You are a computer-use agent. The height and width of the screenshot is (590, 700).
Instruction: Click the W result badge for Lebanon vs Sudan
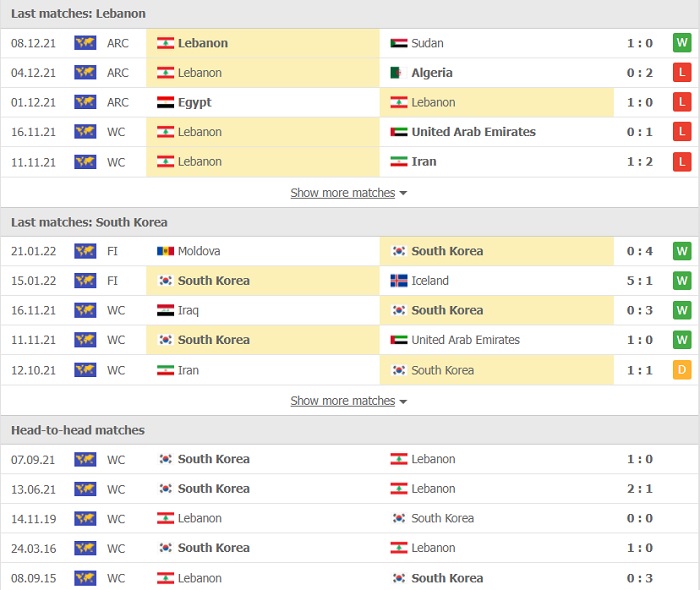[x=682, y=43]
